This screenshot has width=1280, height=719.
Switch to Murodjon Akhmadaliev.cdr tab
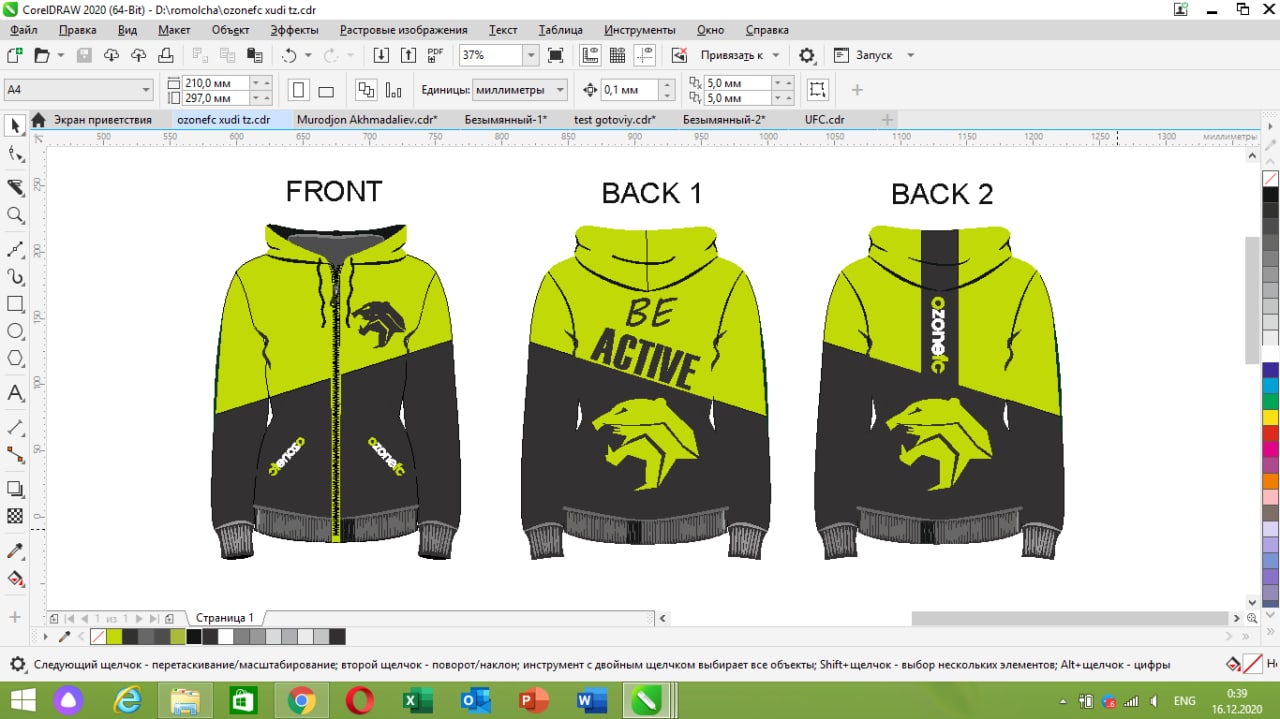click(x=367, y=119)
